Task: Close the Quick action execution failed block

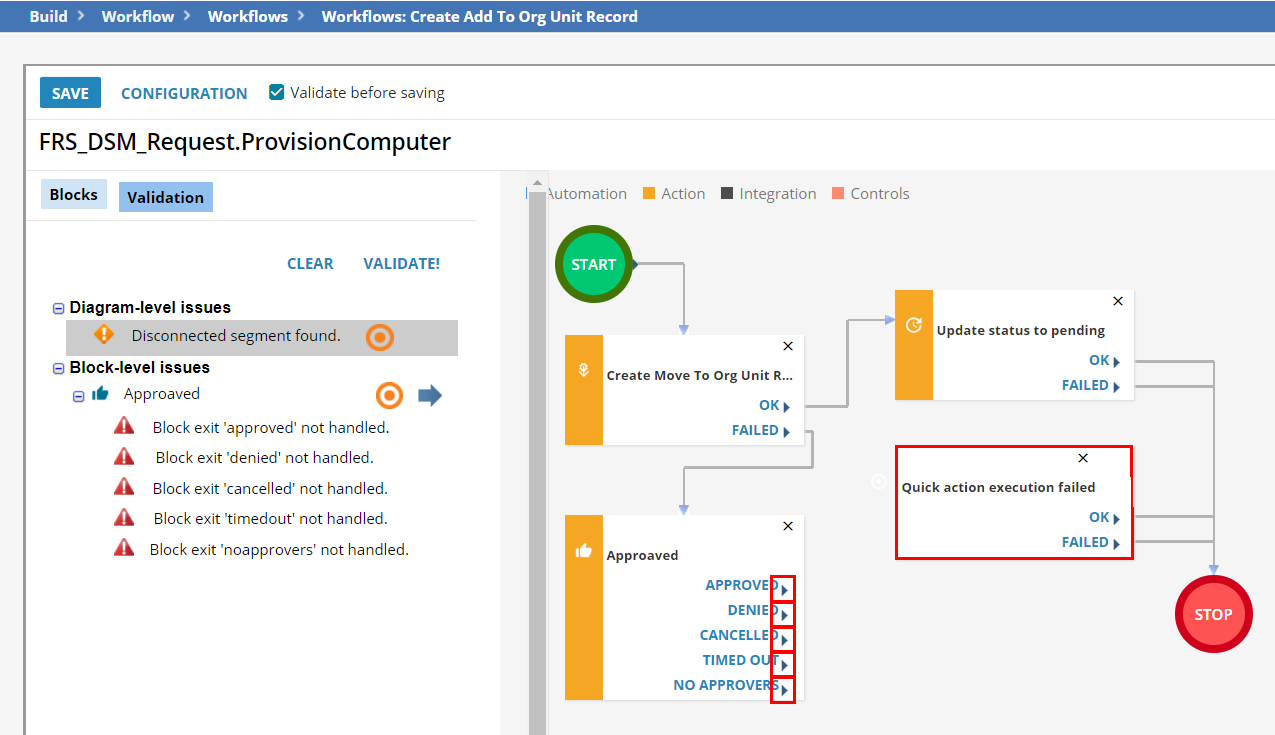Action: pos(1082,458)
